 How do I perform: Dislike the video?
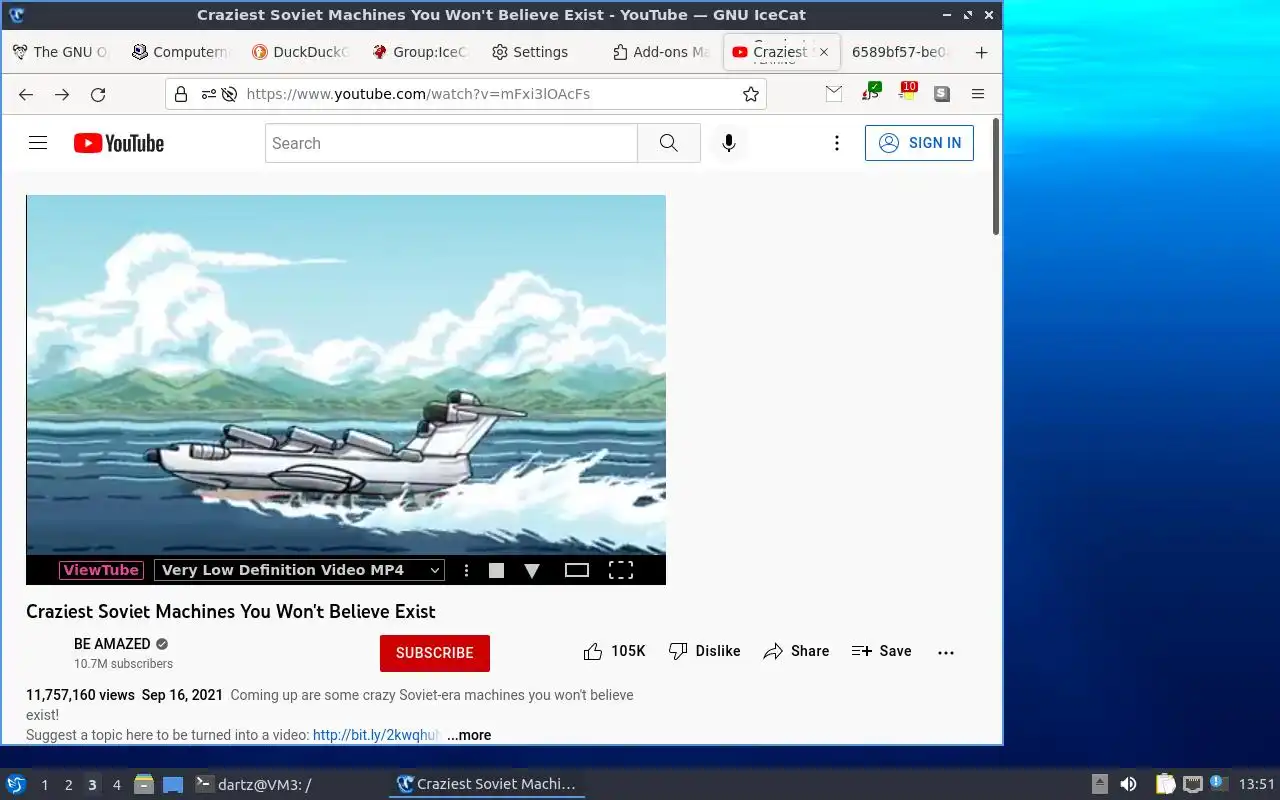click(x=705, y=651)
